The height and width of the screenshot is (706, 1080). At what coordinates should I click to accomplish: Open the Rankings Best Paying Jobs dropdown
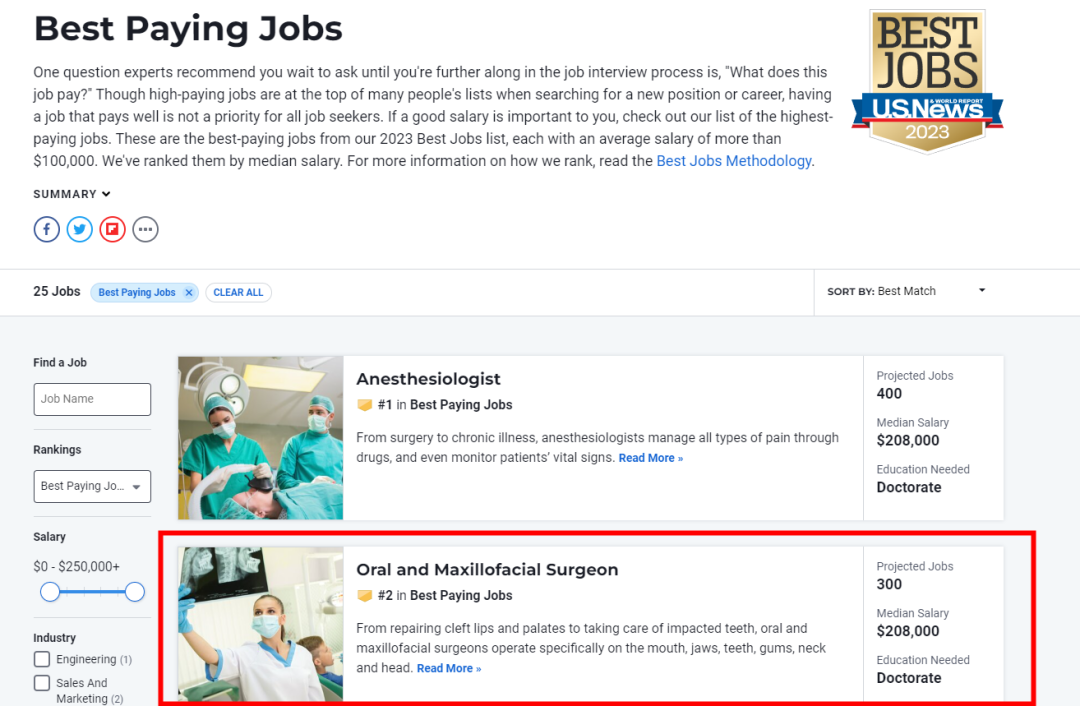(92, 486)
